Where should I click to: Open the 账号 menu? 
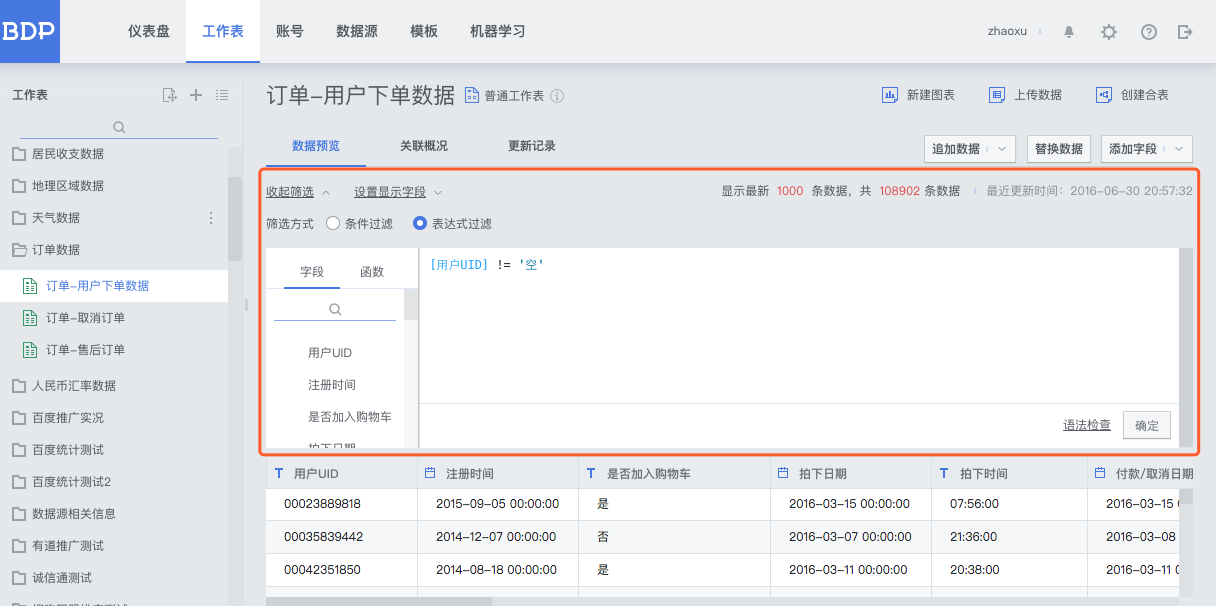pyautogui.click(x=290, y=31)
